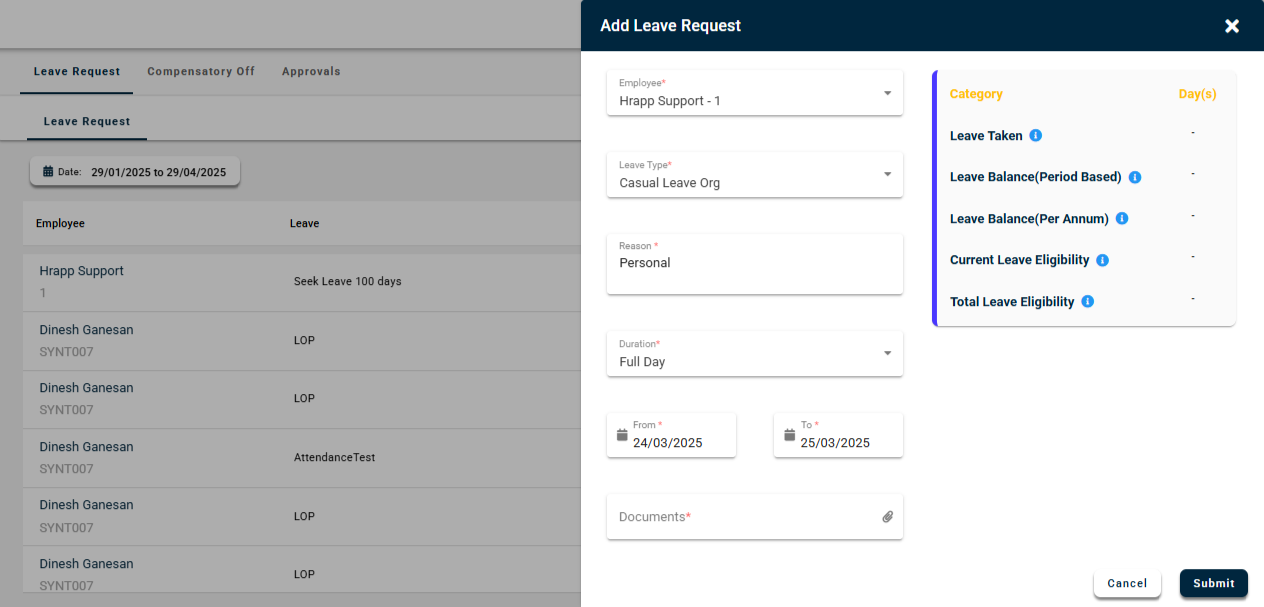Click info icon next to Leave Balance(Period Based)
Viewport: 1264px width, 607px height.
coord(1135,177)
